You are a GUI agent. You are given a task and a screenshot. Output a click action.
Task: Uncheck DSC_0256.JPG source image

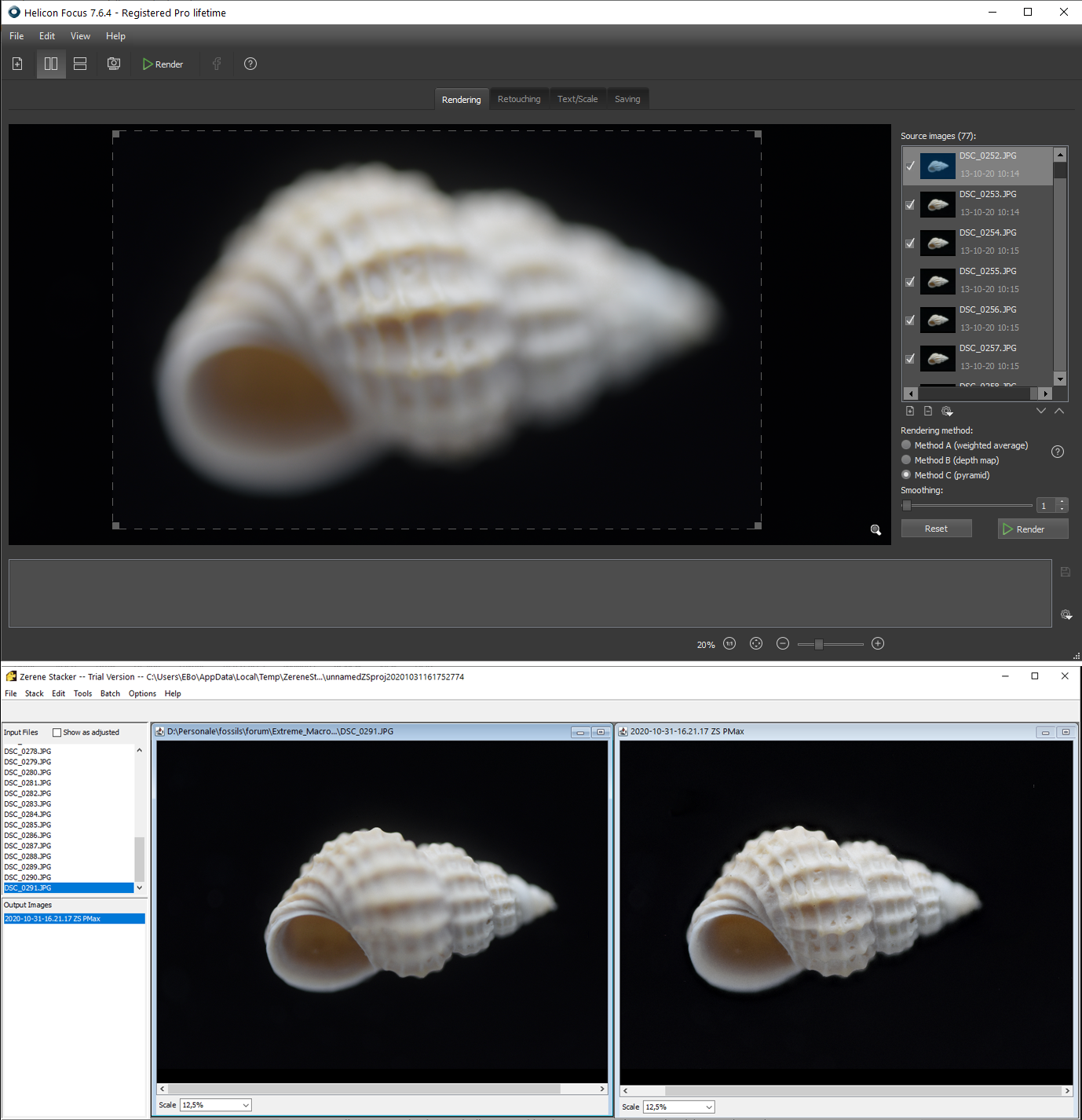tap(910, 320)
